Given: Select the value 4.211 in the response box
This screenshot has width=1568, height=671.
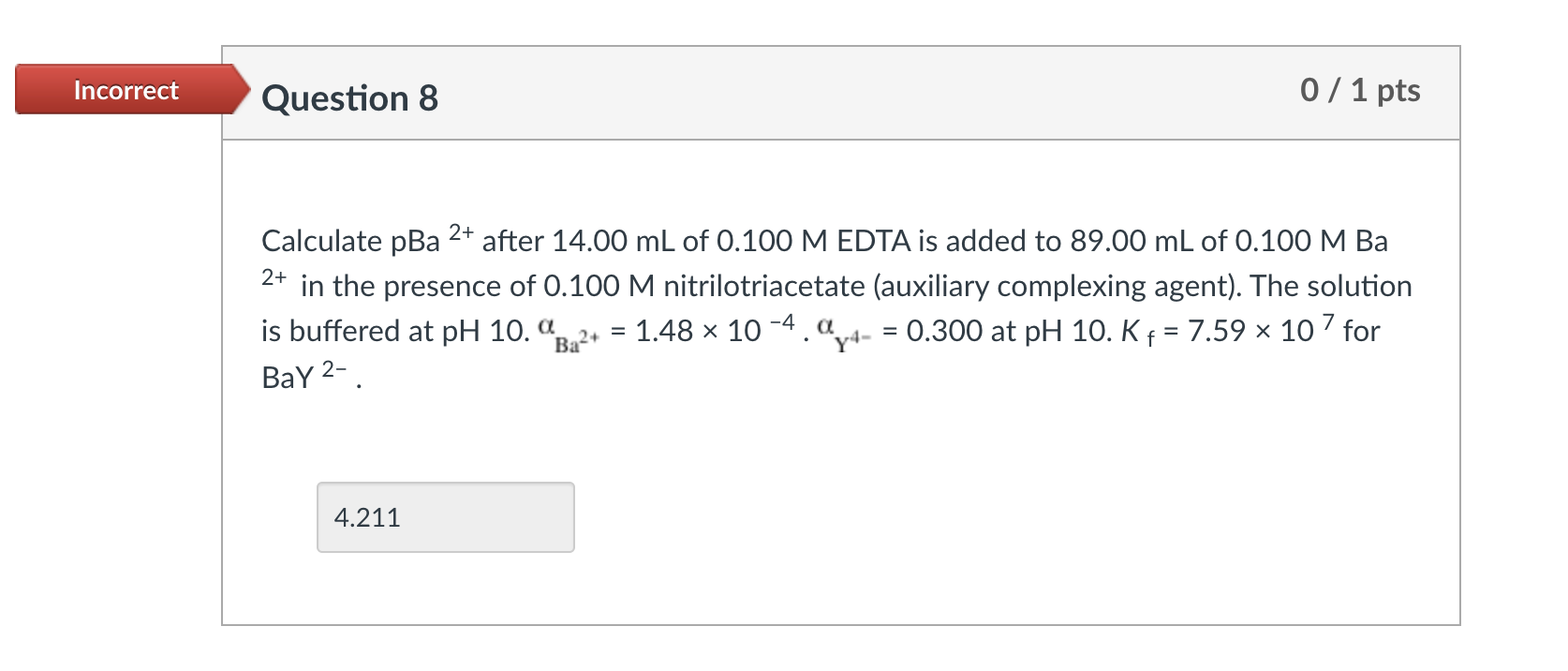Looking at the screenshot, I should coord(367,516).
